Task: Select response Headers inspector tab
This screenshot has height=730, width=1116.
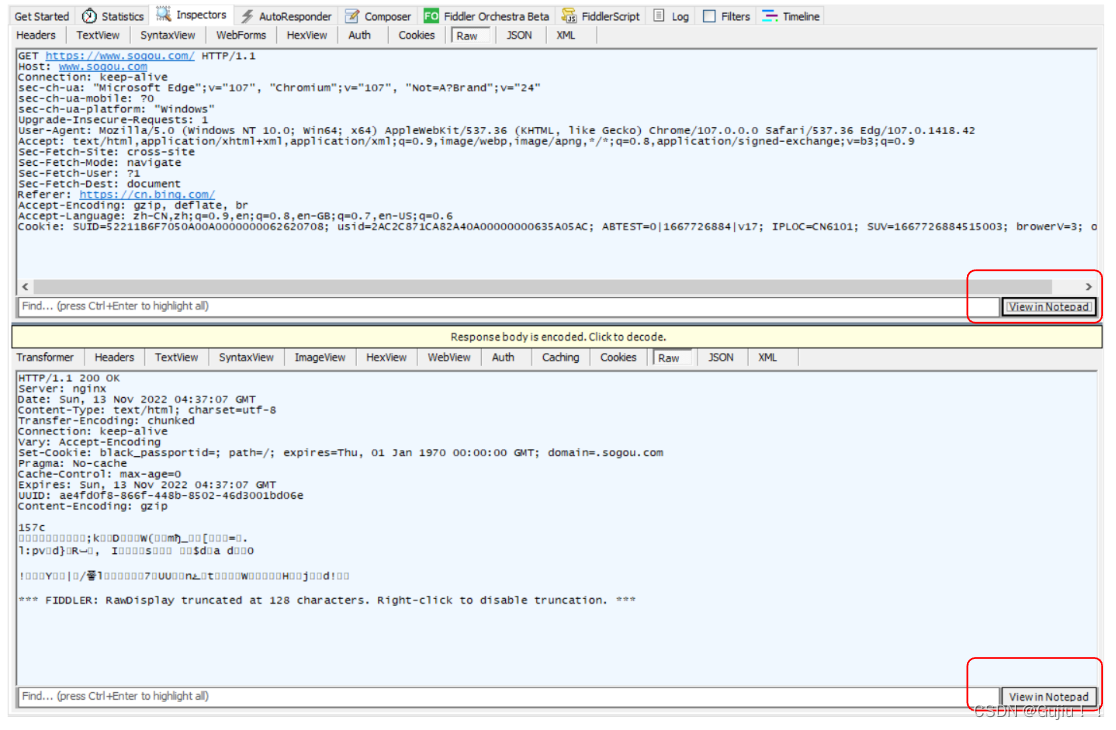Action: coord(114,357)
